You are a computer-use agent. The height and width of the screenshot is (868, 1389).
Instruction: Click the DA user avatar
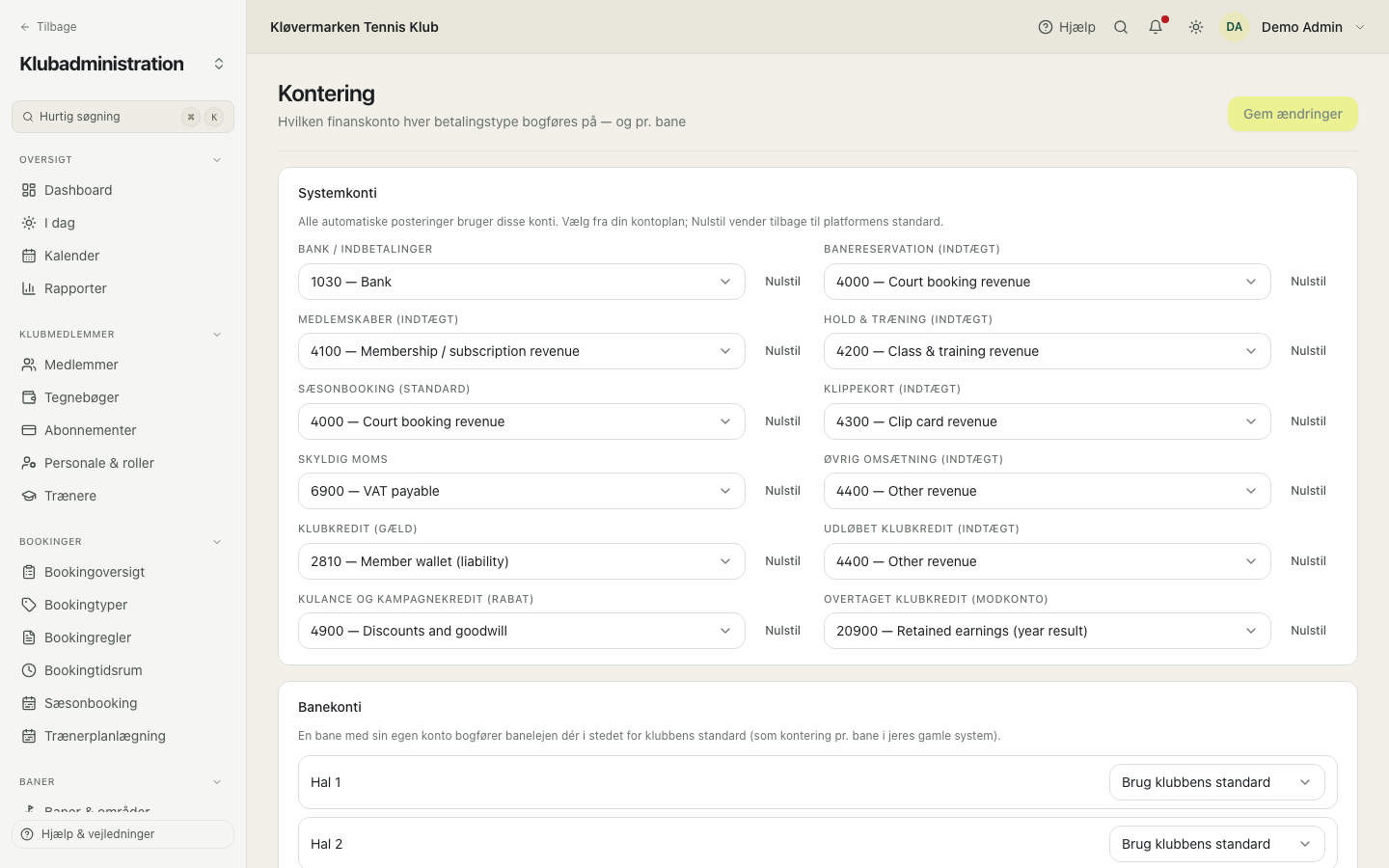[x=1235, y=27]
